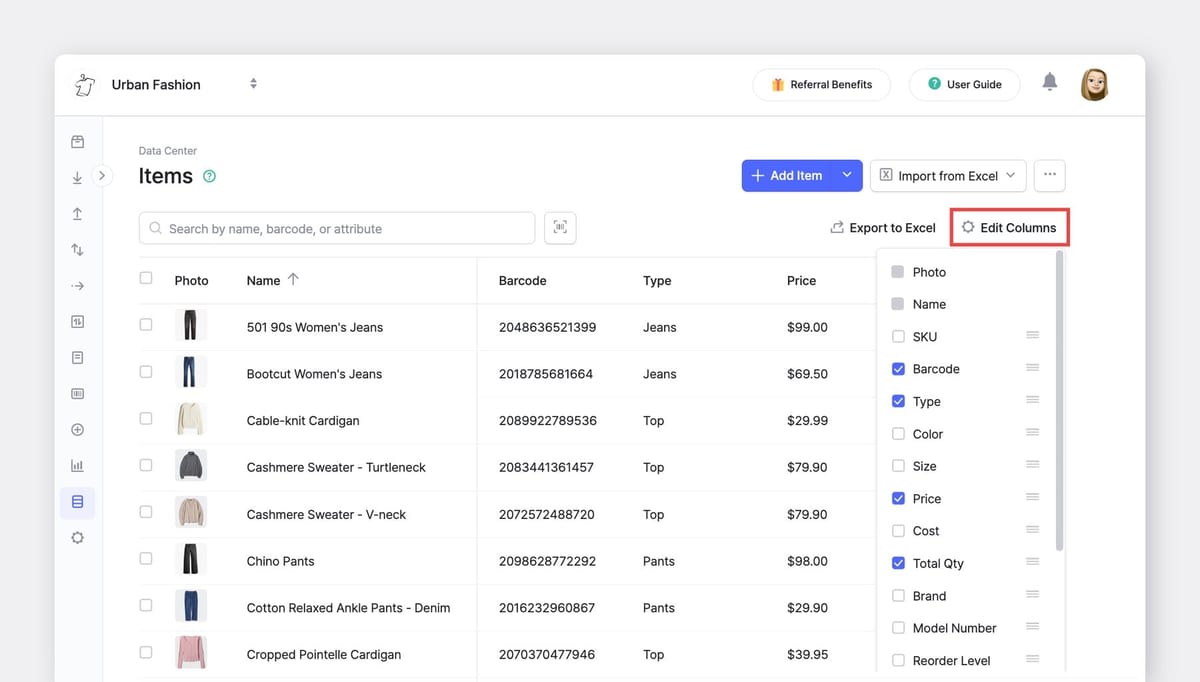Open the settings gear in the sidebar

78,538
